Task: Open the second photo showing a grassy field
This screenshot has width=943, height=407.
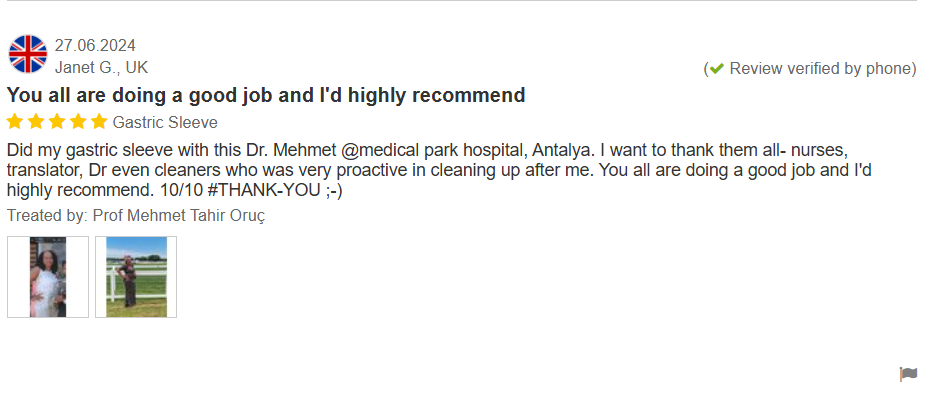Action: (136, 277)
